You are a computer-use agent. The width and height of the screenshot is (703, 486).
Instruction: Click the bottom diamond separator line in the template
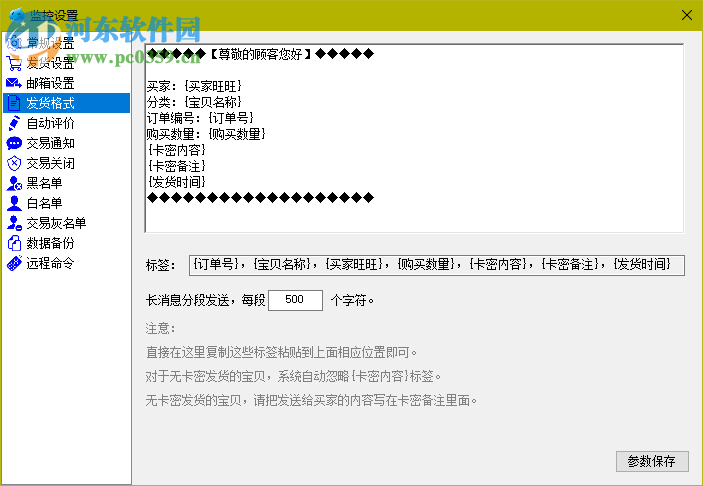click(260, 198)
